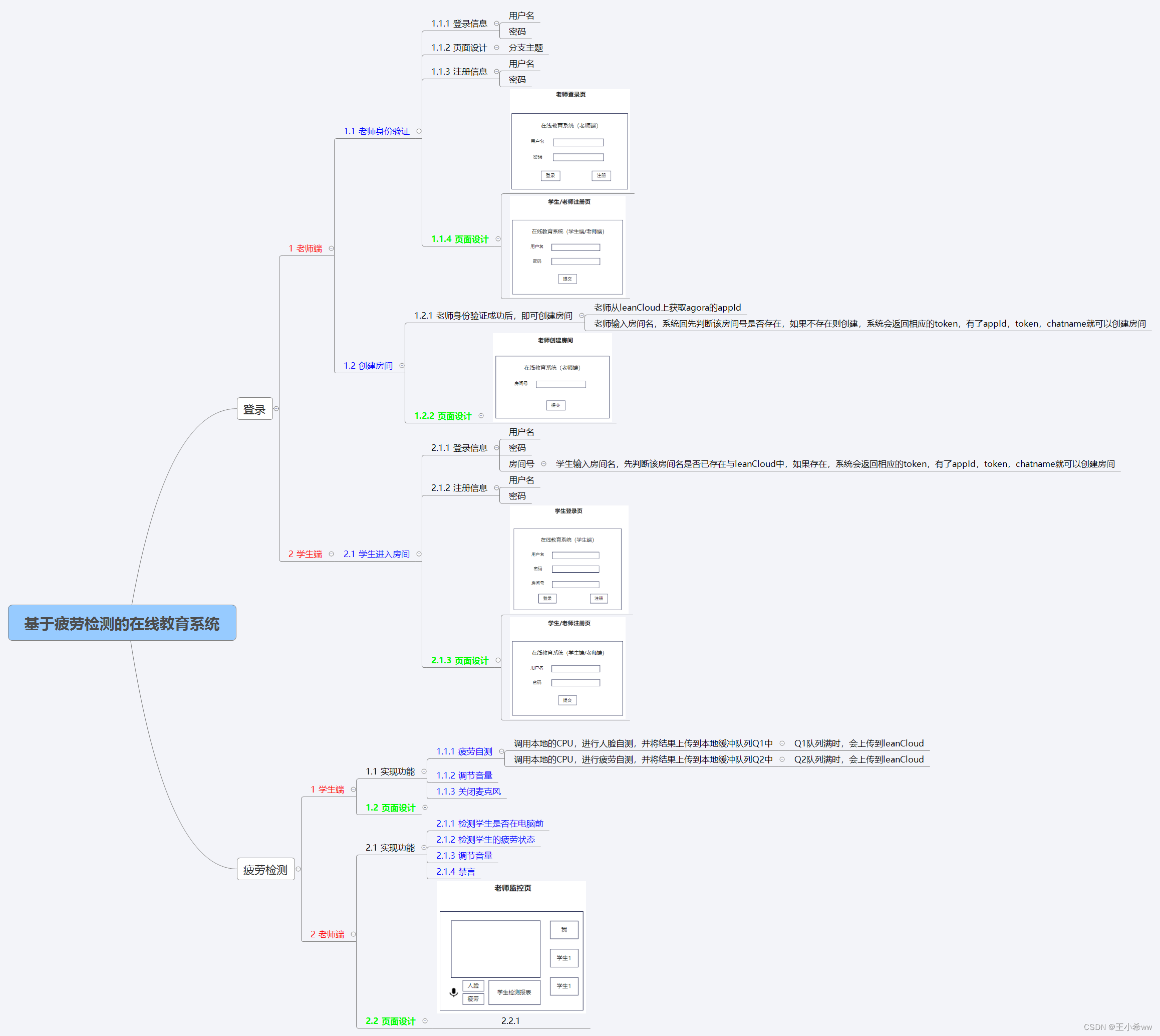1160x1036 pixels.
Task: Select the 1.1.2 页面设计 node
Action: (459, 47)
